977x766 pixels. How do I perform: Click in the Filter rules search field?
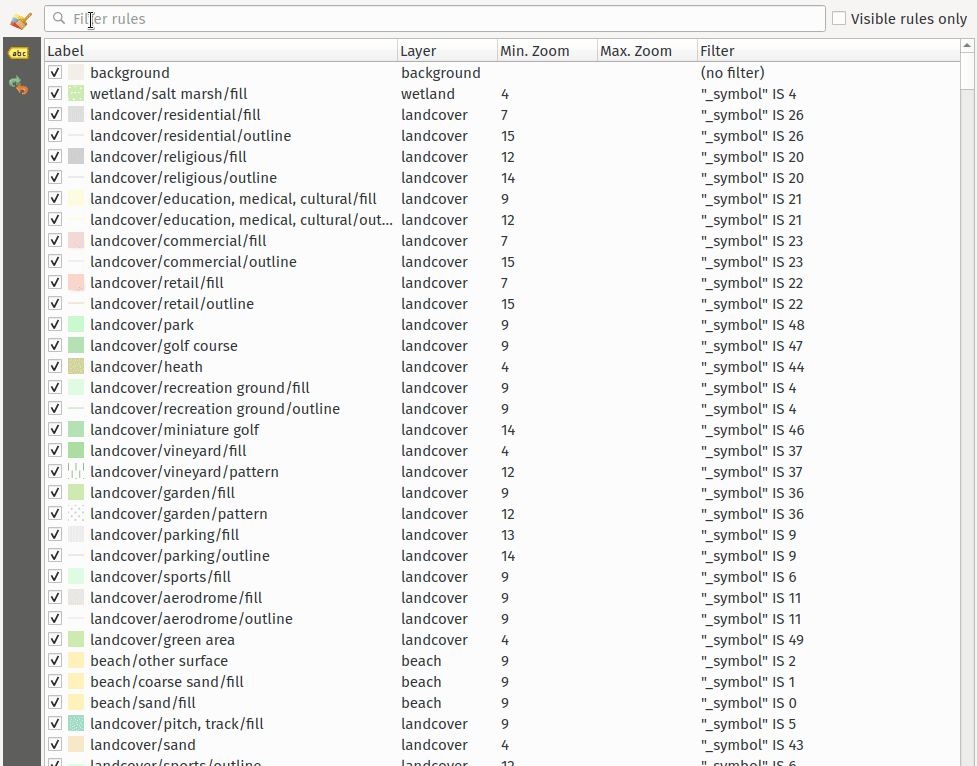coord(440,19)
